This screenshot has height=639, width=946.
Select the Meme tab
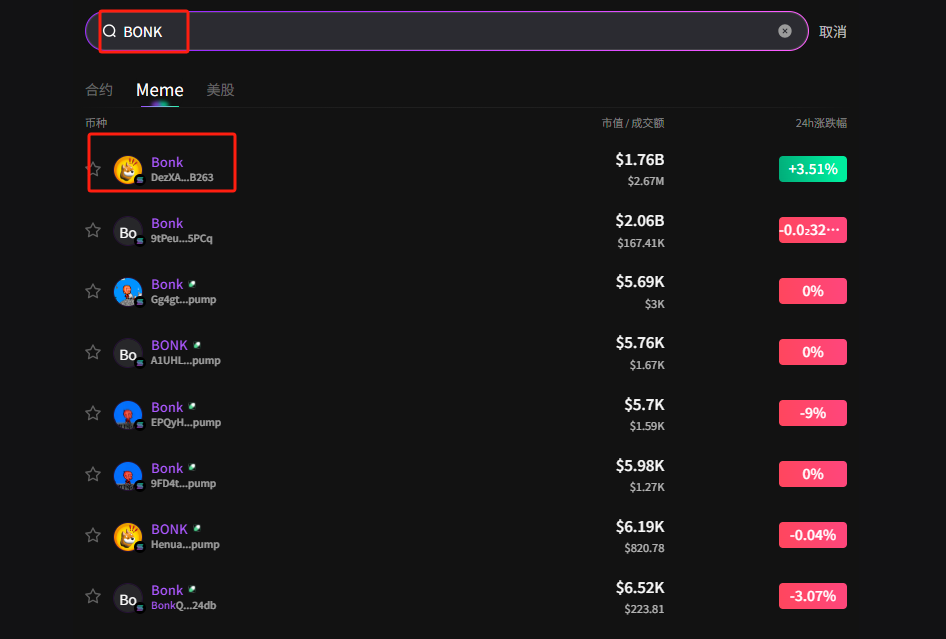pyautogui.click(x=160, y=90)
